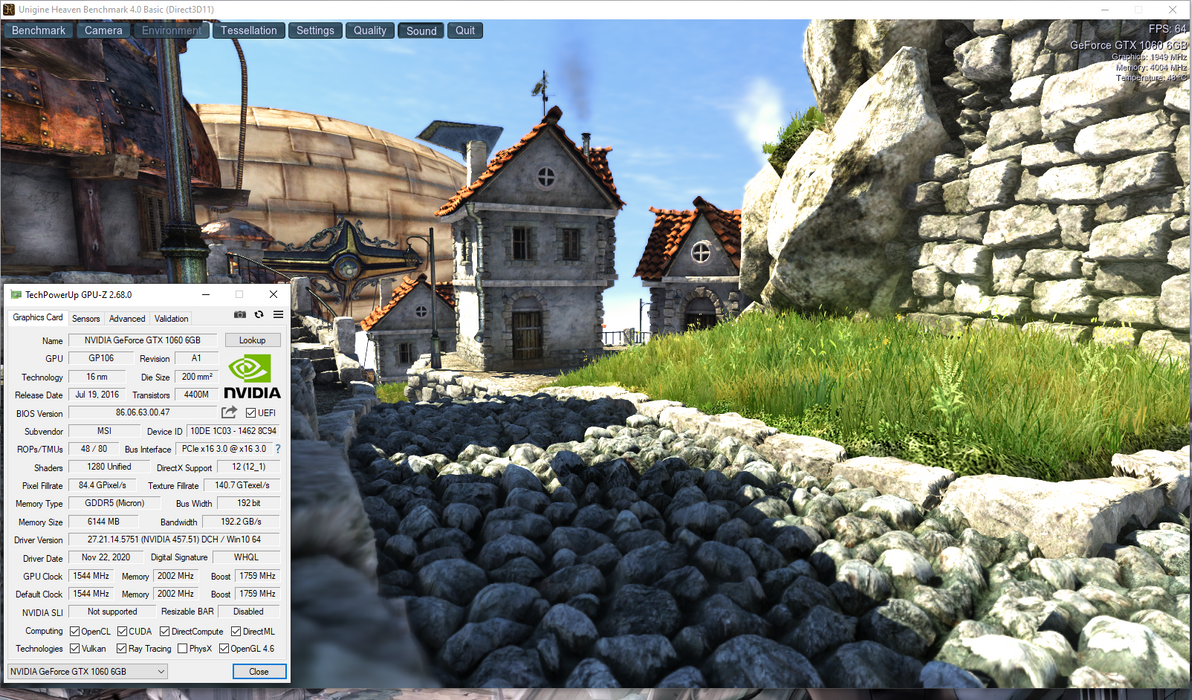Click the Bus Interface value PCIe x16 3.0

224,448
